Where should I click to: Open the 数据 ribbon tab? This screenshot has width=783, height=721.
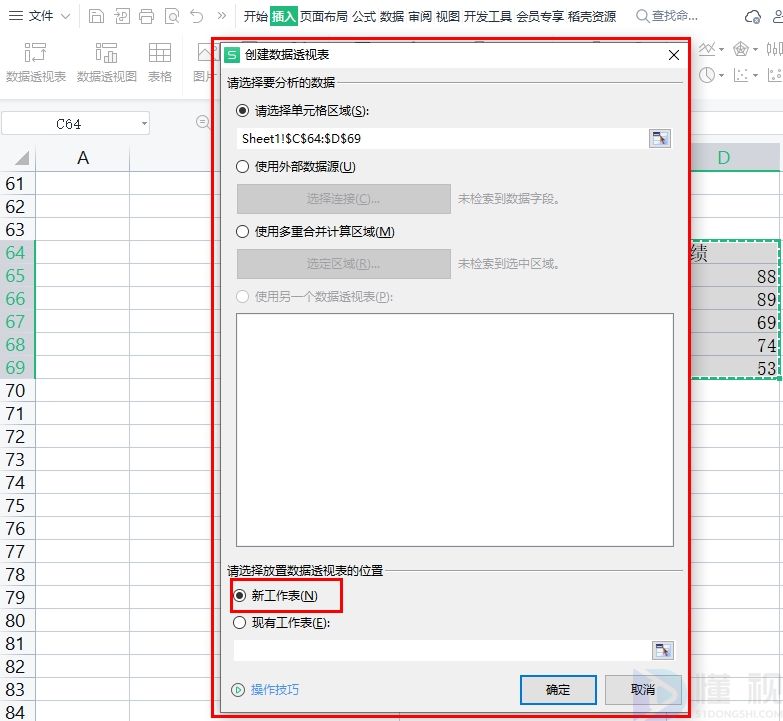[x=392, y=16]
